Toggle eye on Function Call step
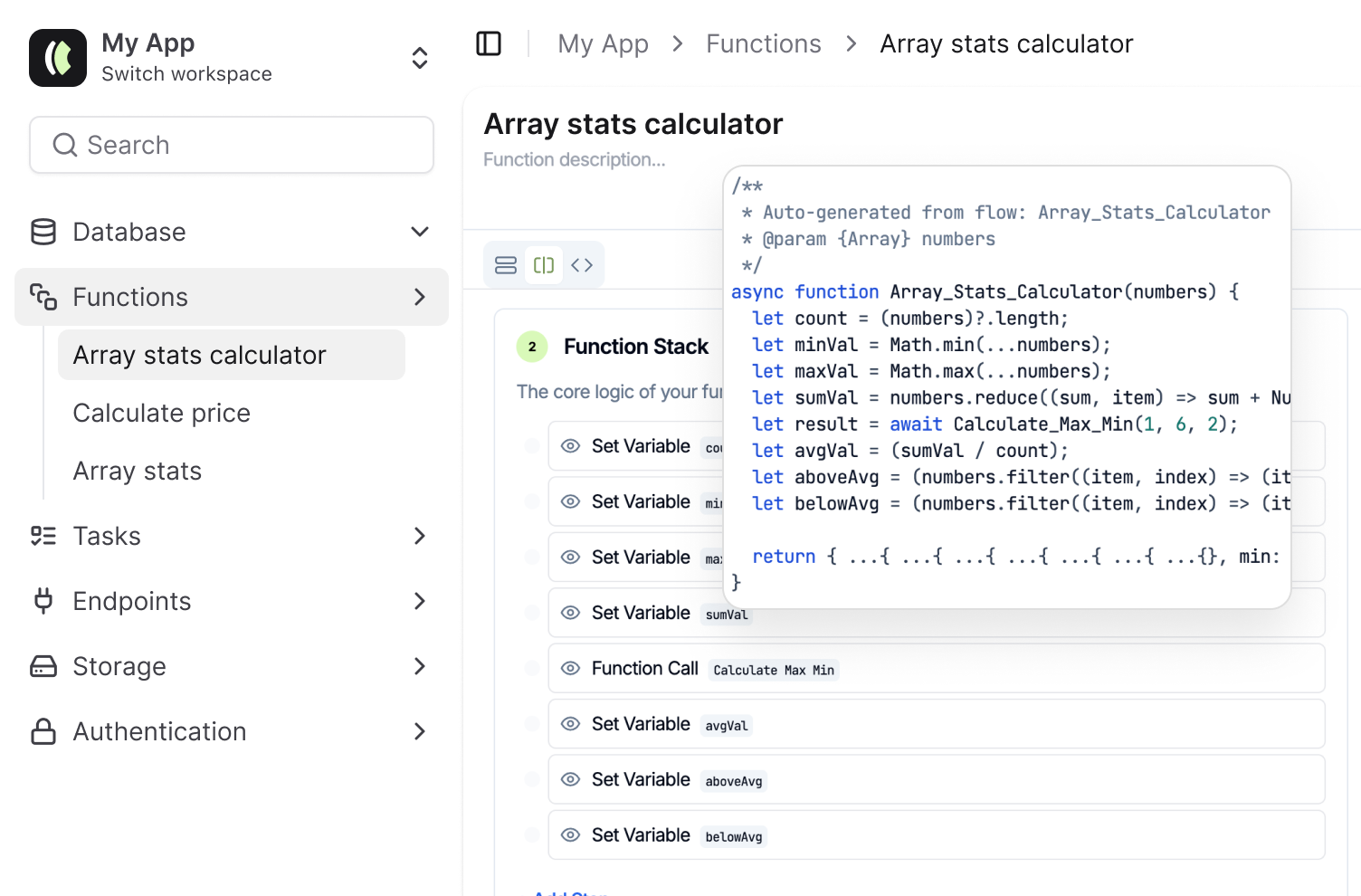The image size is (1361, 896). [570, 668]
